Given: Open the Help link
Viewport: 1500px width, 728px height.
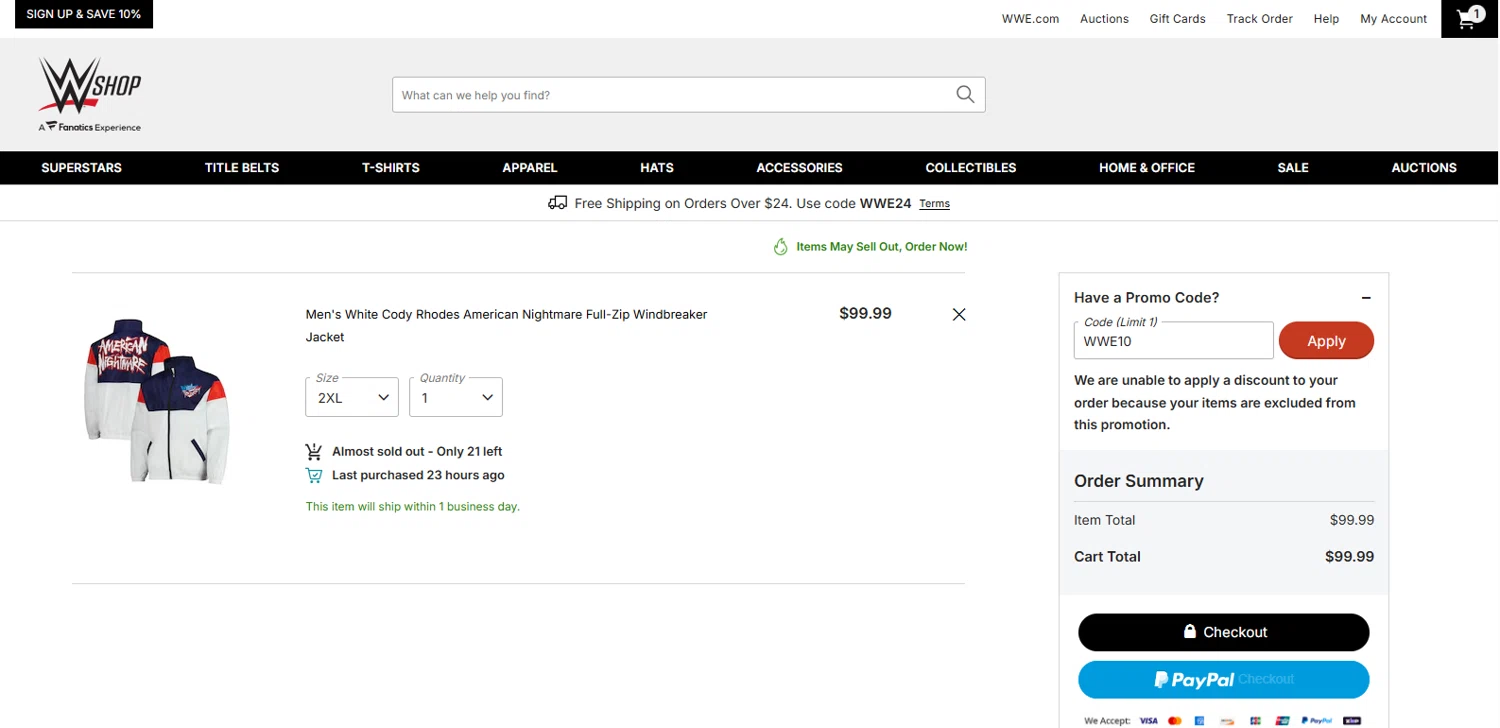Looking at the screenshot, I should (1326, 19).
